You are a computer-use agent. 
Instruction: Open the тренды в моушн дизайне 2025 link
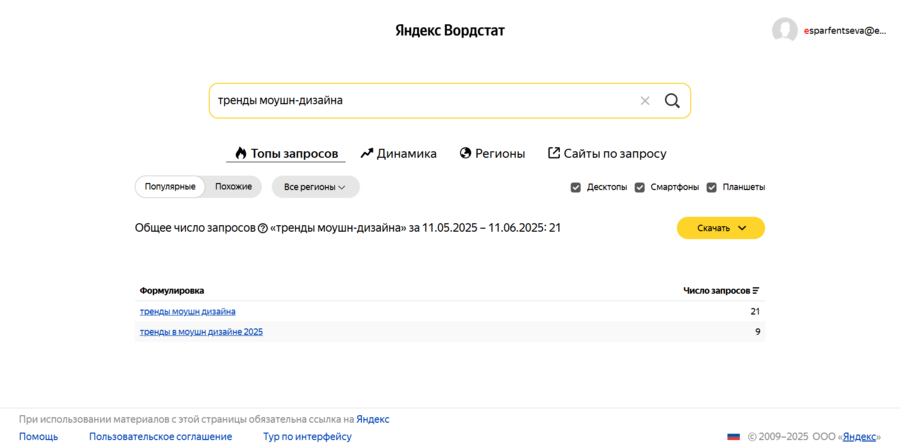pos(201,332)
